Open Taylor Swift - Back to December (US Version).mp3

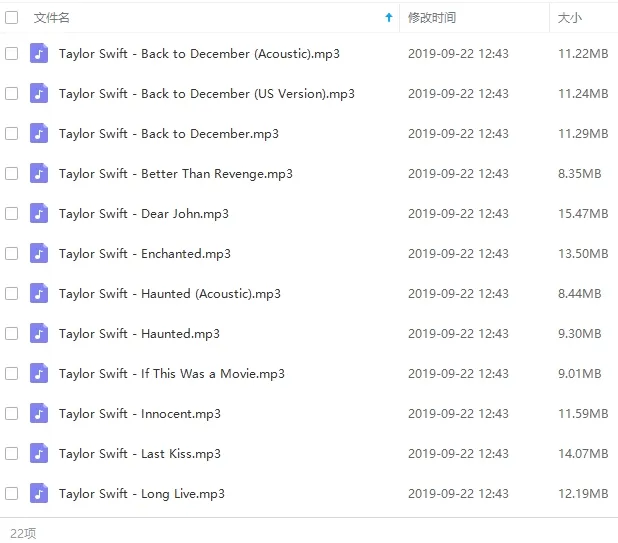tap(207, 94)
